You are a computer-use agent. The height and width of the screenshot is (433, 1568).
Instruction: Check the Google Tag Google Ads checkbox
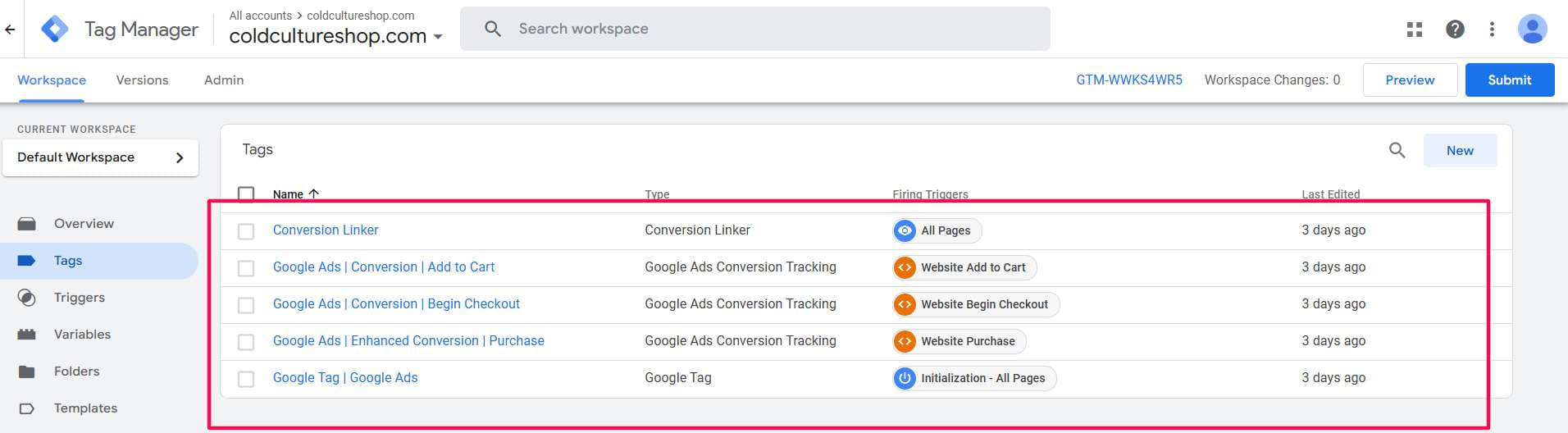click(246, 379)
